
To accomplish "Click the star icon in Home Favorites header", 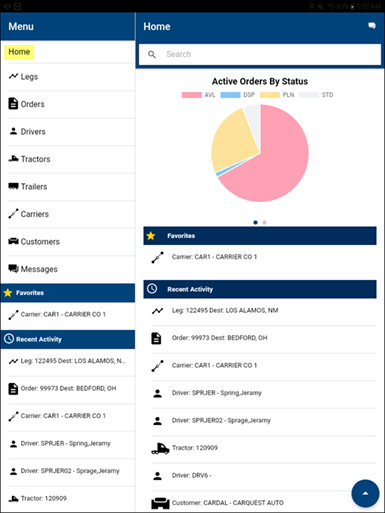I will [151, 236].
